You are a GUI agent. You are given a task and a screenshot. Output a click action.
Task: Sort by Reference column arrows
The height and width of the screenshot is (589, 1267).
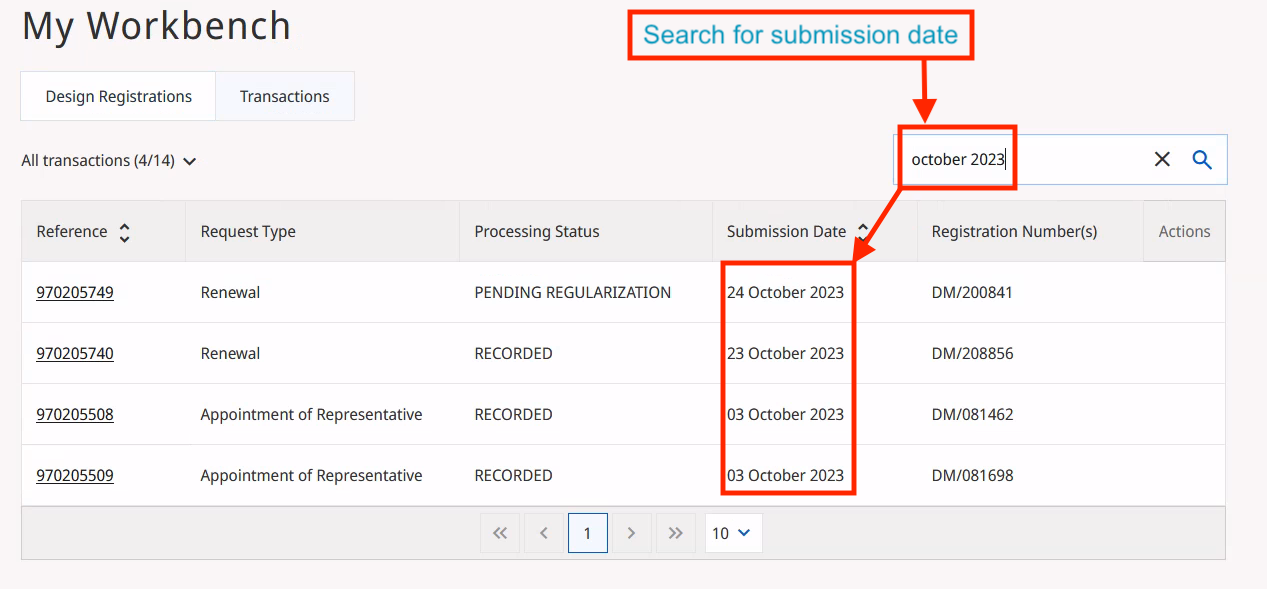(x=124, y=232)
